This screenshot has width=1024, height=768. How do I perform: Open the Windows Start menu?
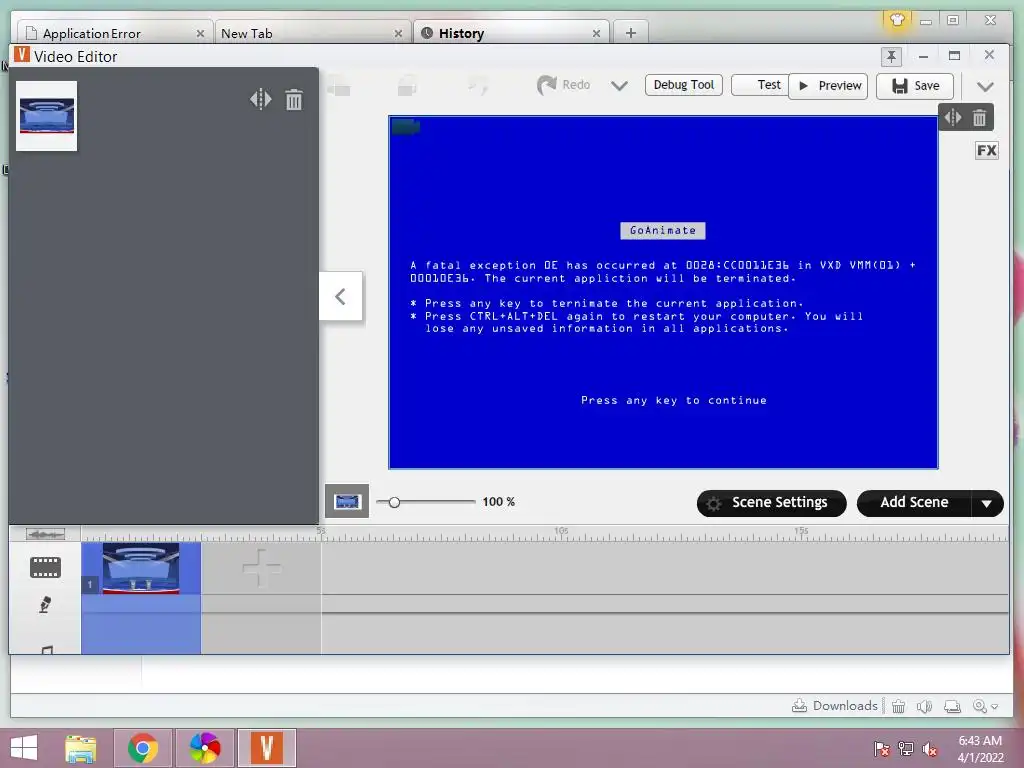tap(24, 748)
